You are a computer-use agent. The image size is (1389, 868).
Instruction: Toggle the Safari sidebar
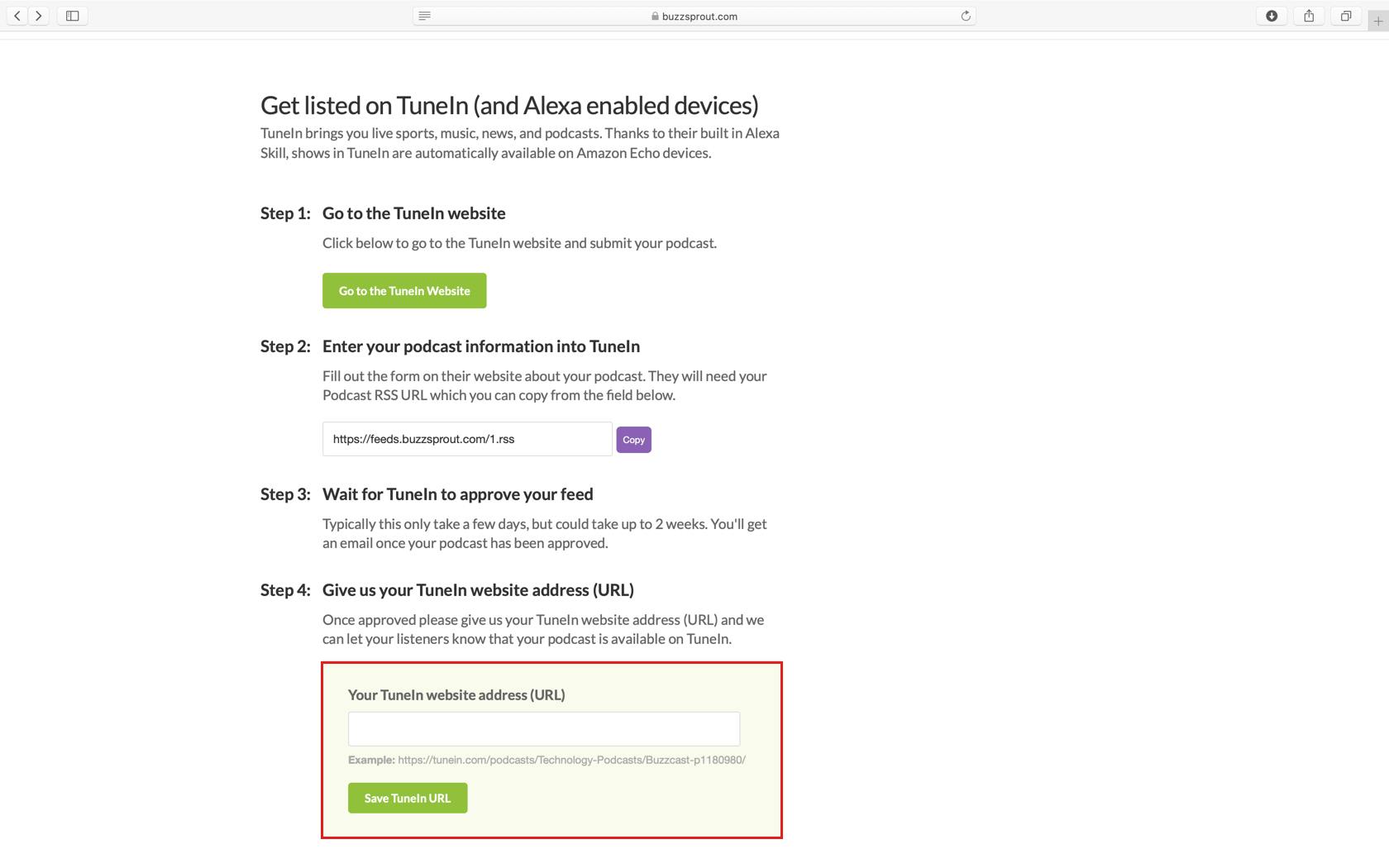pos(72,15)
